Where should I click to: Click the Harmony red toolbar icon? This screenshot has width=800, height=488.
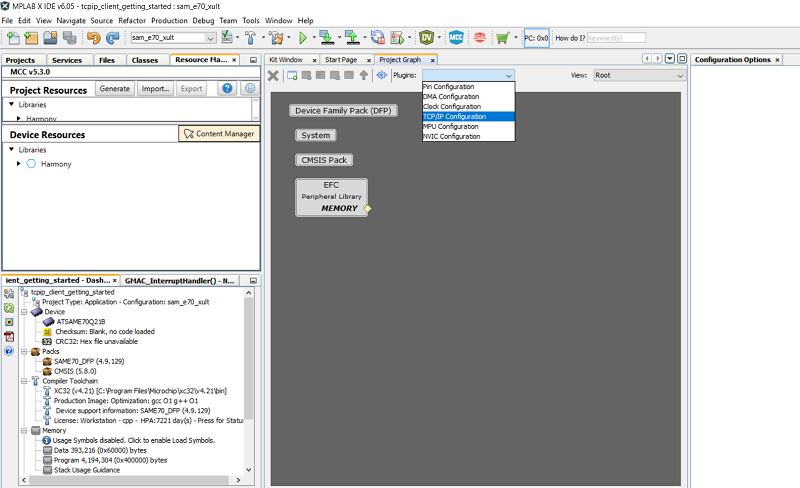point(480,38)
